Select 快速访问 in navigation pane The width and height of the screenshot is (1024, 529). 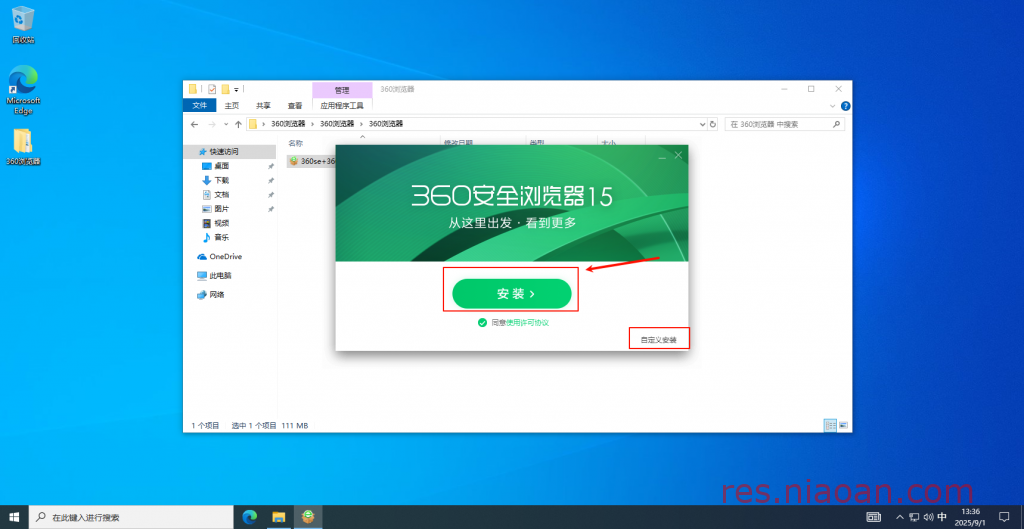coord(230,152)
